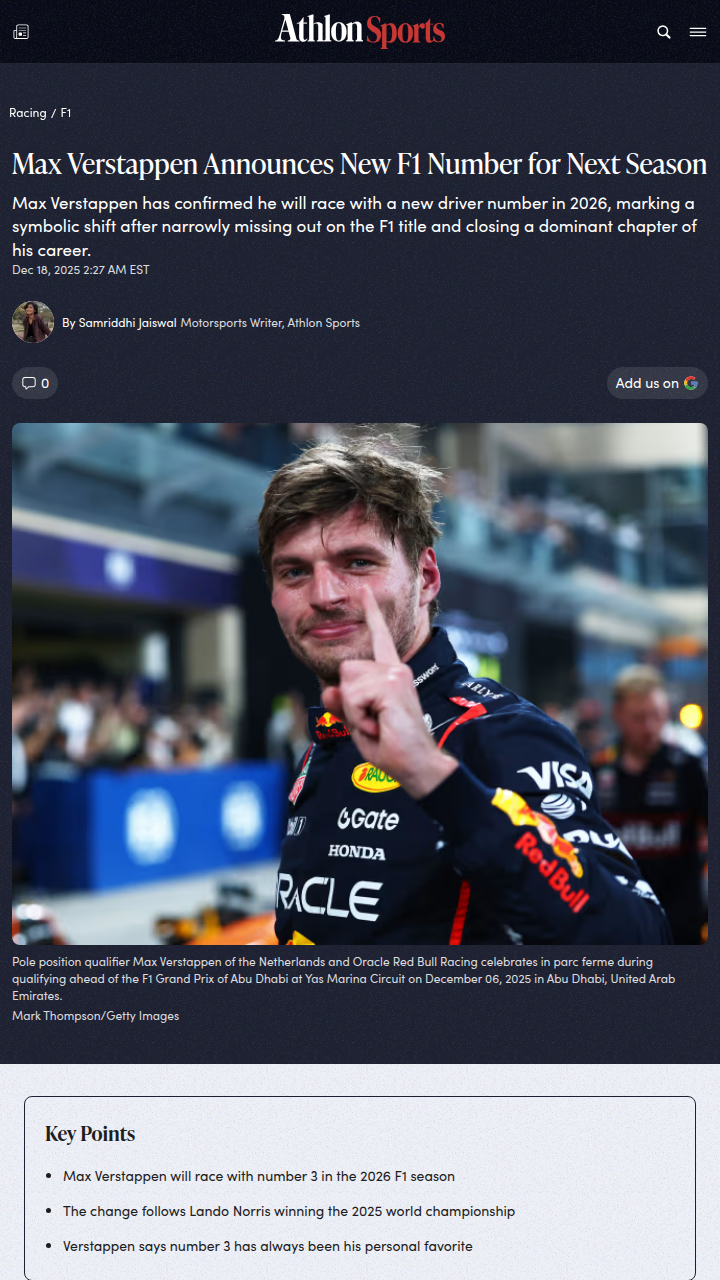This screenshot has width=720, height=1280.
Task: Click the Google logo icon
Action: point(691,383)
